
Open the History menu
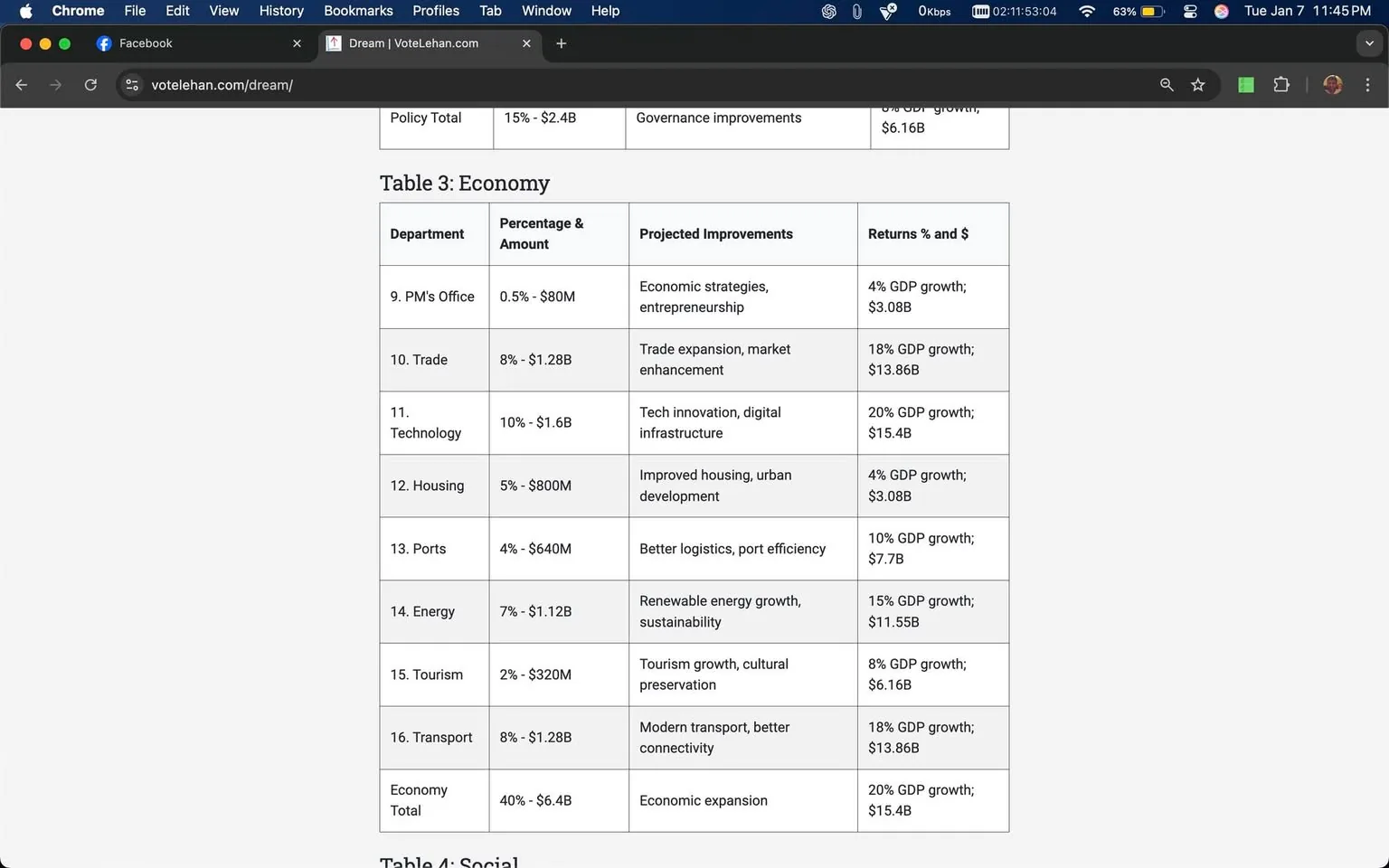click(280, 11)
